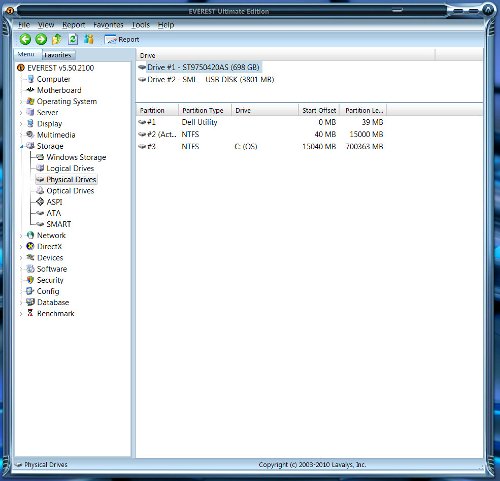Click the Refresh toolbar icon
Image resolution: width=500 pixels, height=481 pixels.
tap(73, 39)
